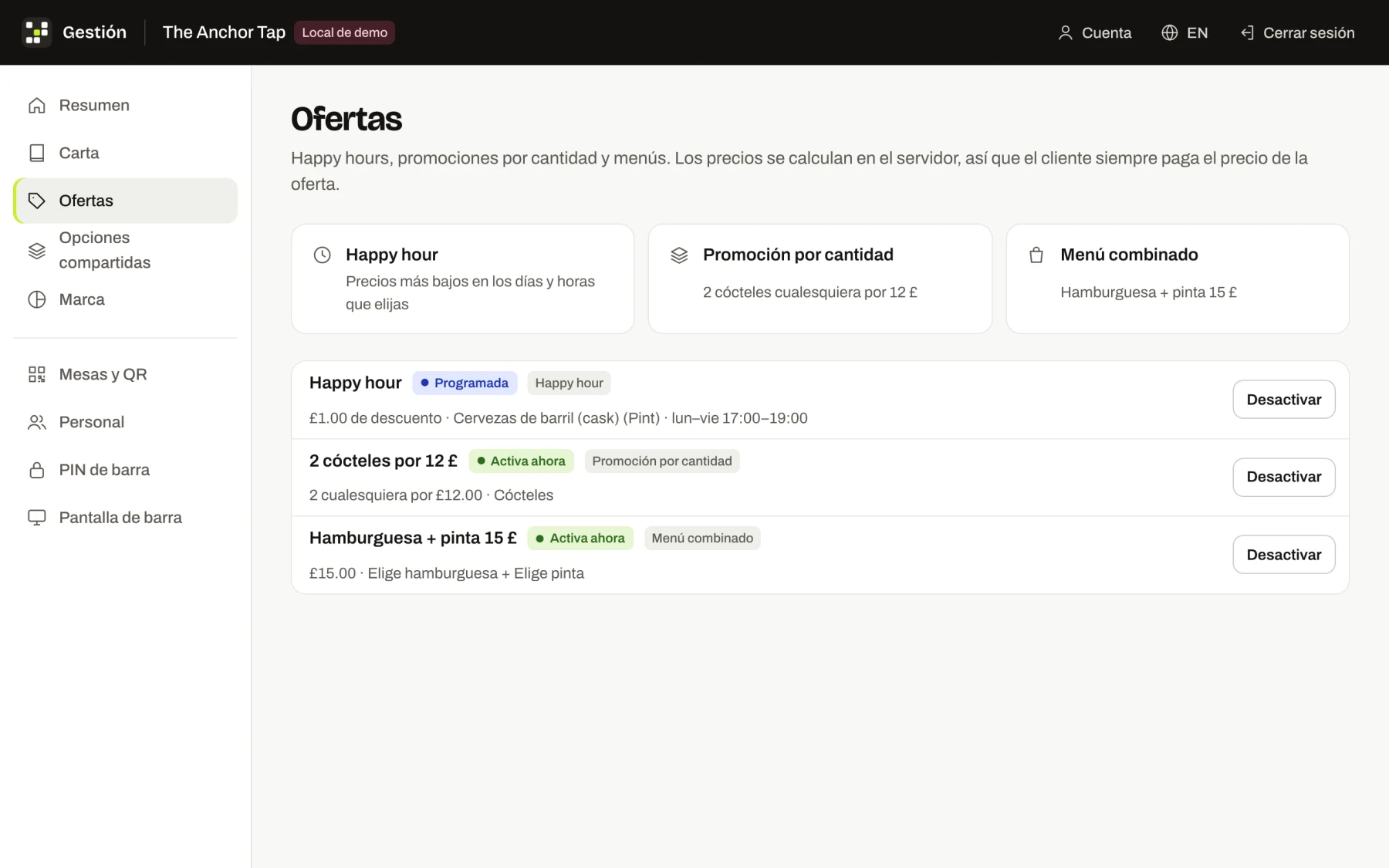Select Ofertas in the sidebar
The height and width of the screenshot is (868, 1389).
click(125, 201)
